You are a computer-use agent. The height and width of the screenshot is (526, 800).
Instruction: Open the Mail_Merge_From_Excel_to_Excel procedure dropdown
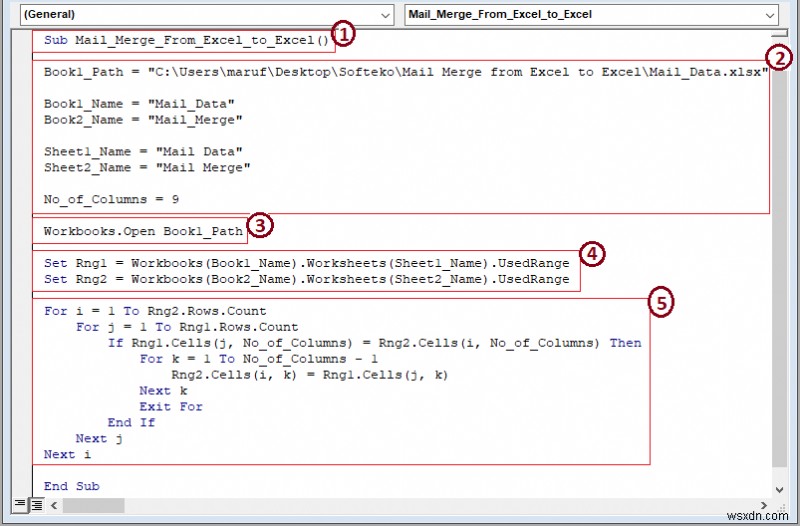click(592, 15)
